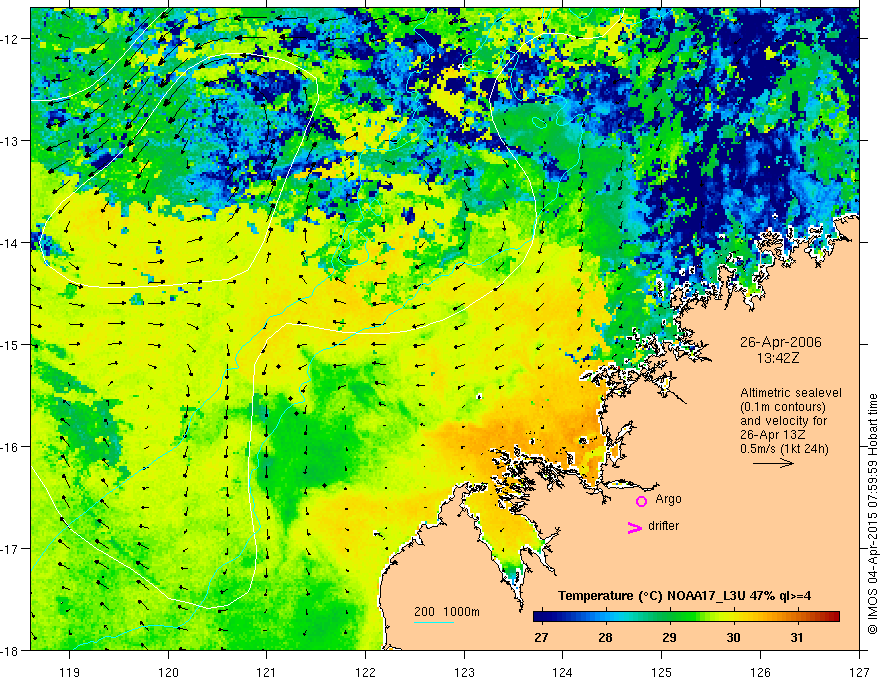
Task: Click the '26-Apr-2006' date text
Action: [x=781, y=342]
